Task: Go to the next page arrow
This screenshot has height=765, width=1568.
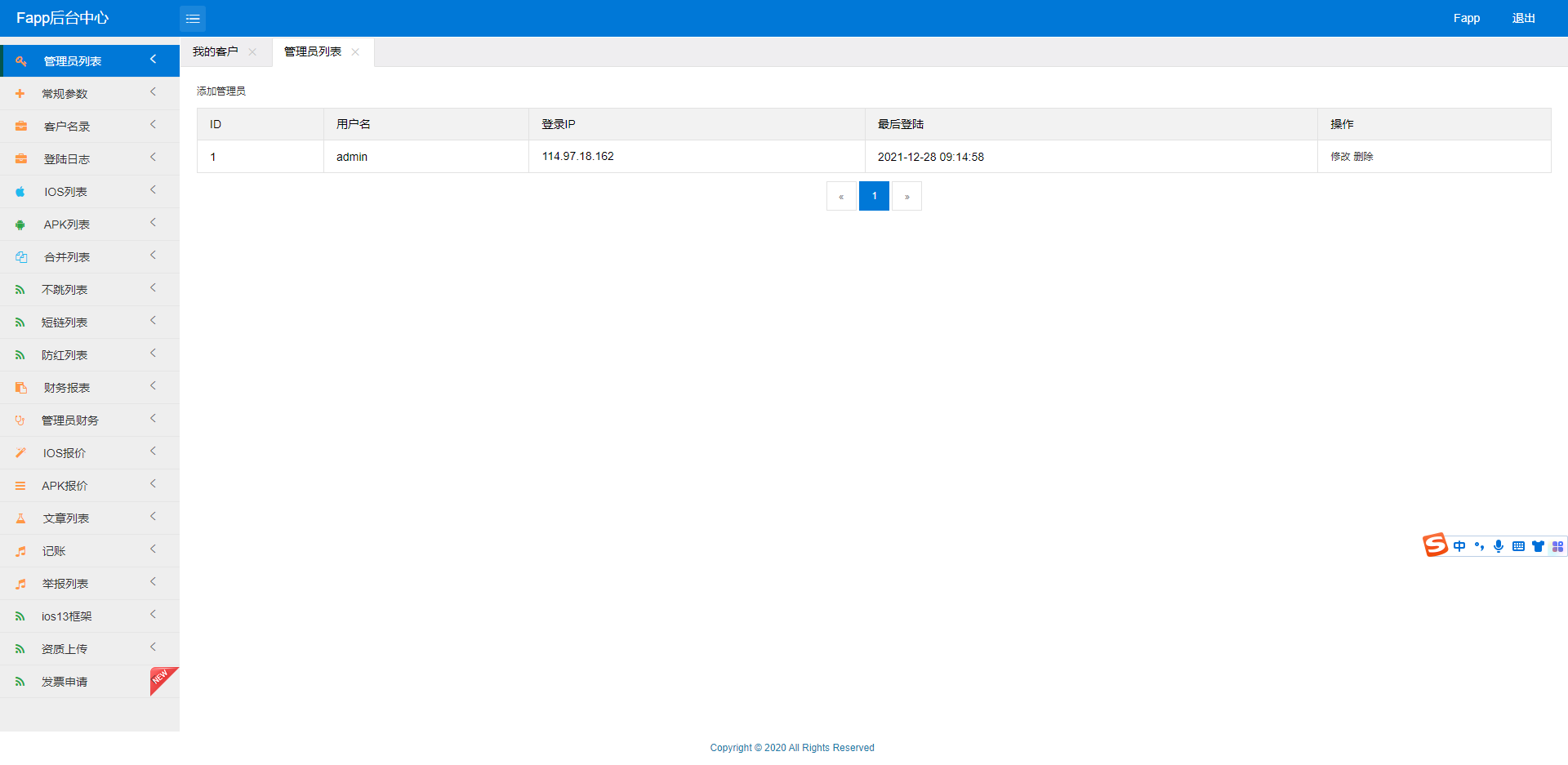Action: [x=906, y=197]
